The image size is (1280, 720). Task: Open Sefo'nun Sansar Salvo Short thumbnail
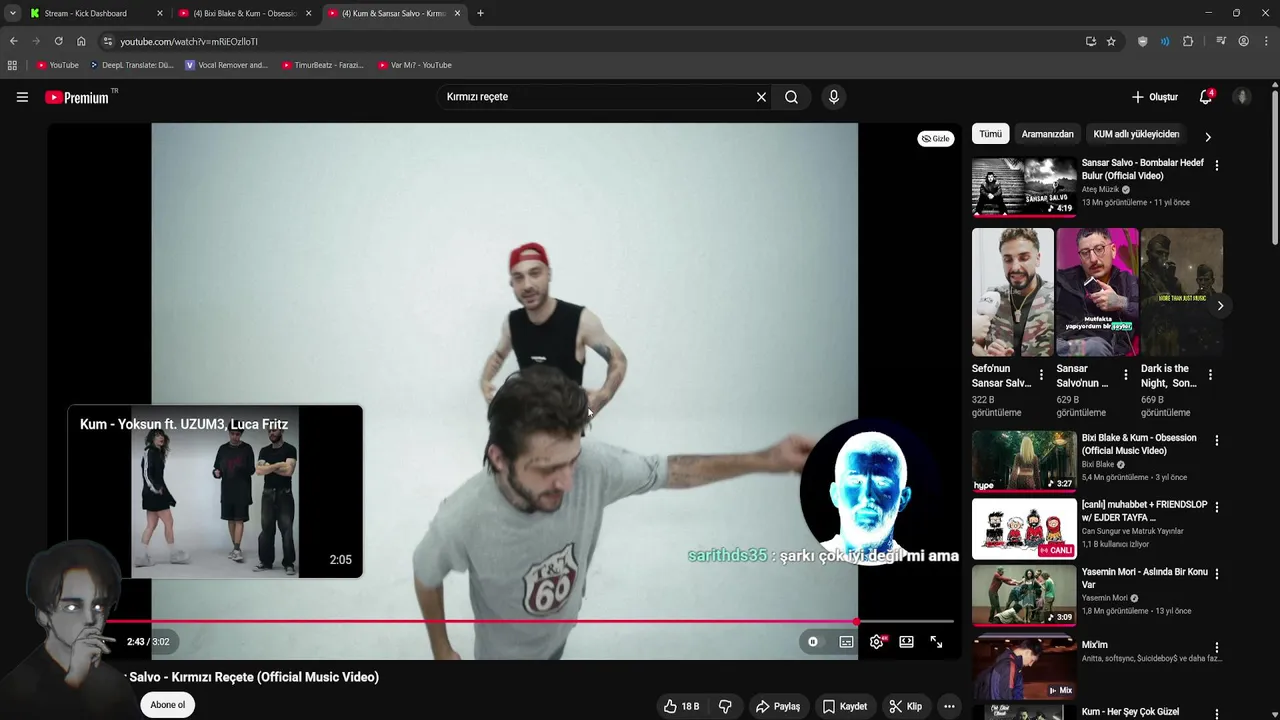coord(1013,292)
